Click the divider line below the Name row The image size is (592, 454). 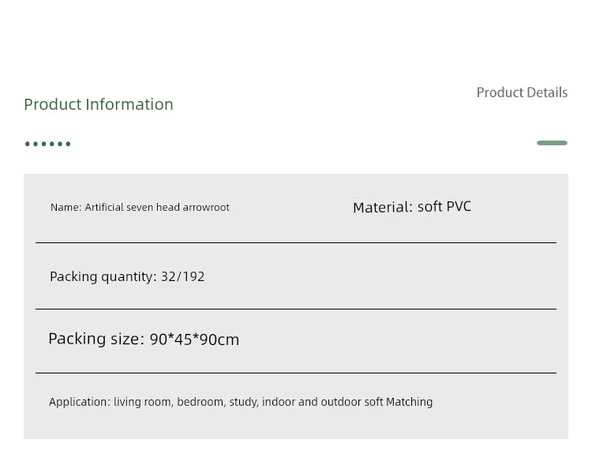click(x=296, y=242)
